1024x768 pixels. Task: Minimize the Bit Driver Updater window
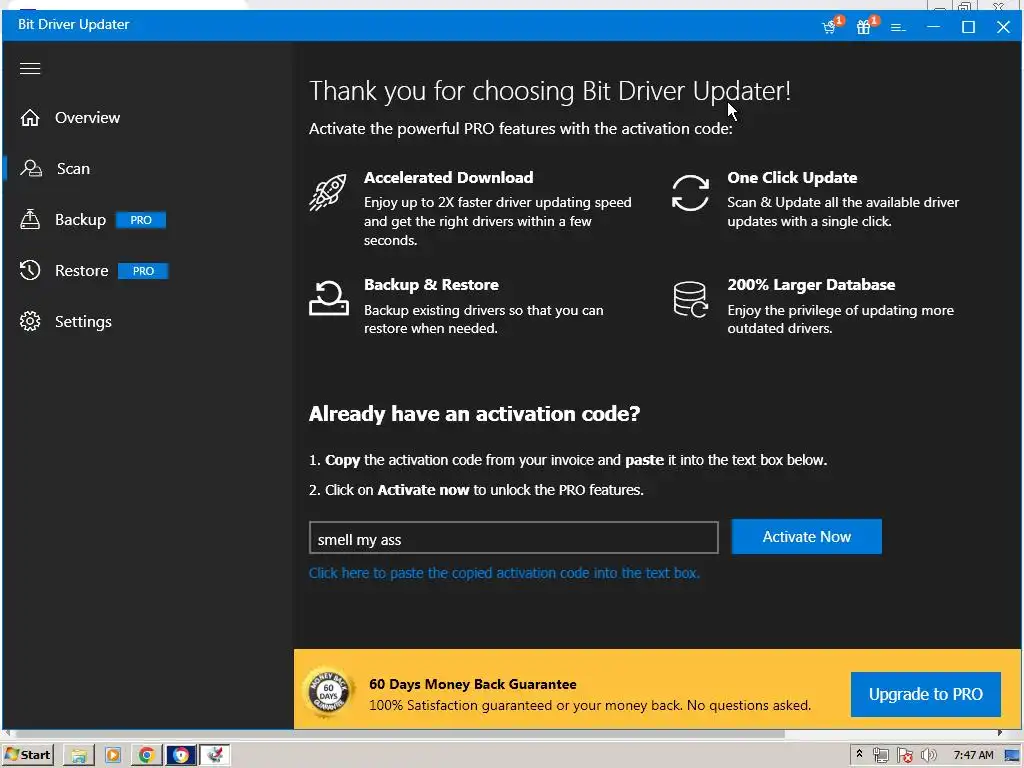tap(933, 27)
